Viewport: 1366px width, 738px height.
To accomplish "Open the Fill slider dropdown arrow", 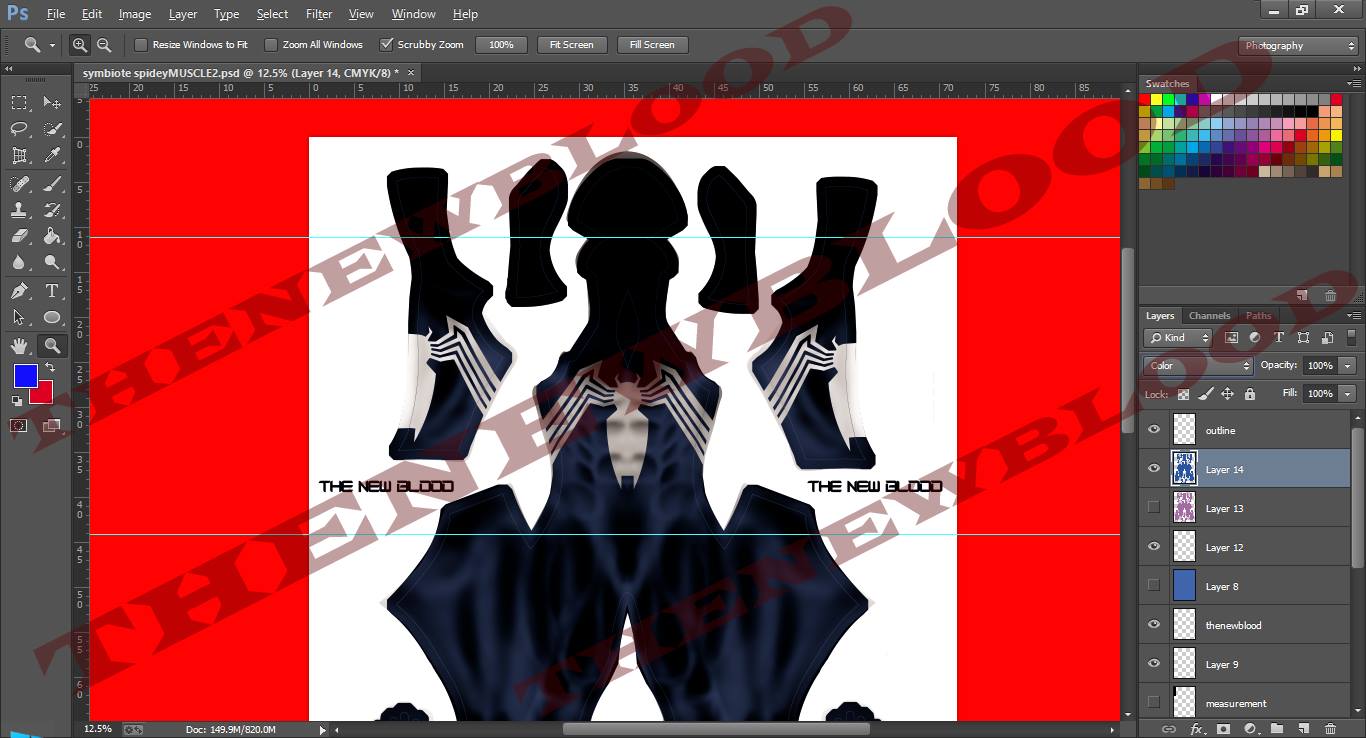I will (x=1347, y=394).
